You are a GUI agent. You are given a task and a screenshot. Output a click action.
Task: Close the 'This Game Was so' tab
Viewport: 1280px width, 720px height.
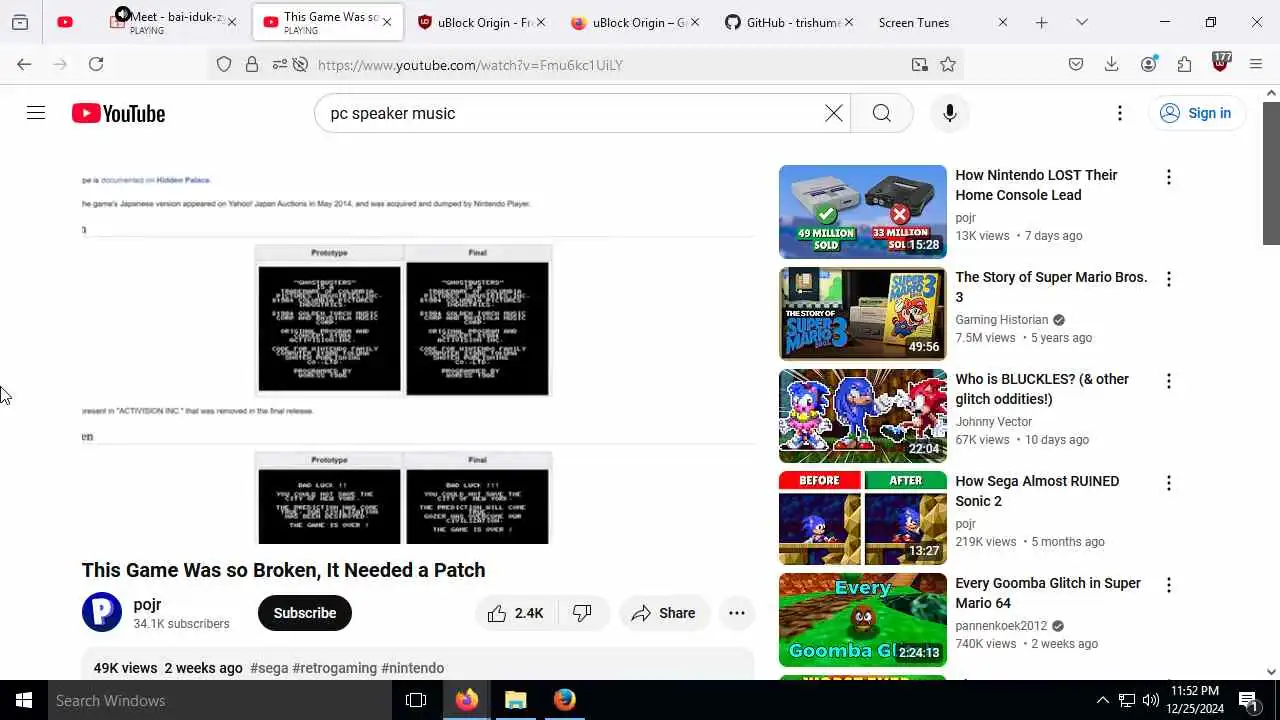pyautogui.click(x=387, y=22)
